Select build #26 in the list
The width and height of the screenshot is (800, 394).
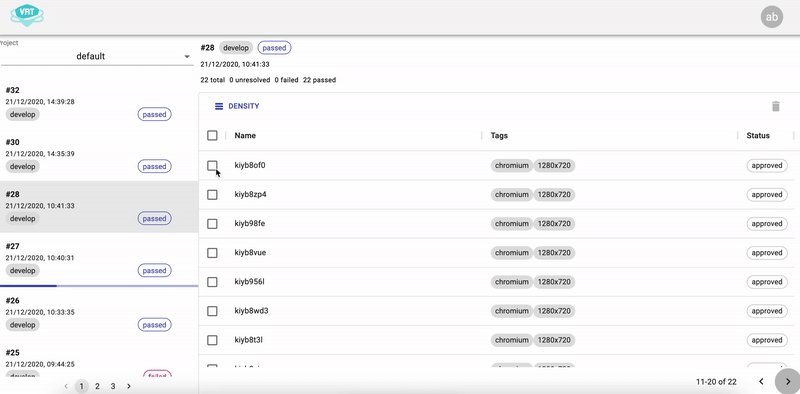point(99,313)
